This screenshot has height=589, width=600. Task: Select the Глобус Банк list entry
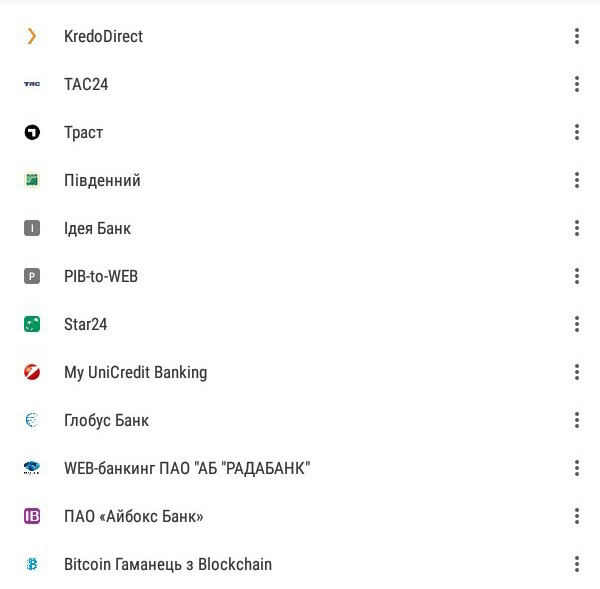300,420
